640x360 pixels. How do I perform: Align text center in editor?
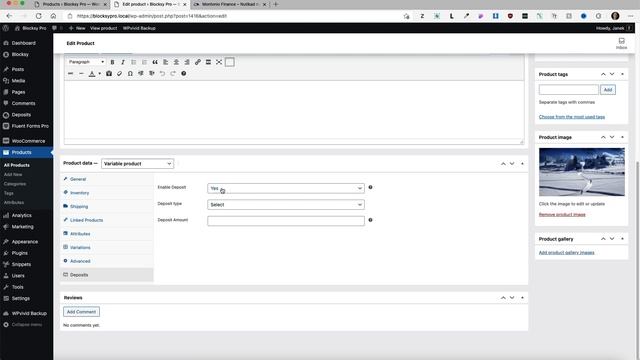176,62
